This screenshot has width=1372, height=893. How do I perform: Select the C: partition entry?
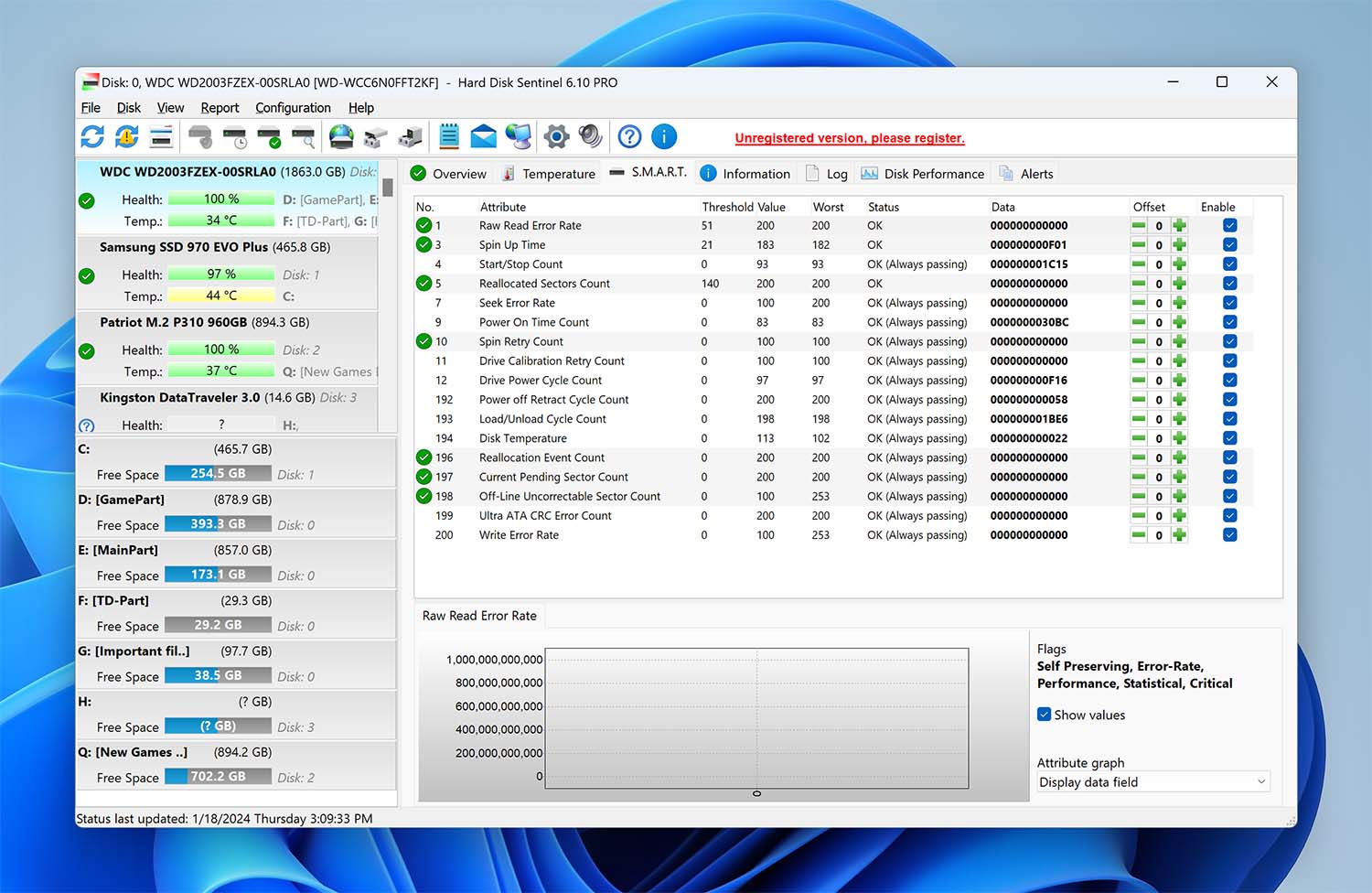pyautogui.click(x=236, y=462)
